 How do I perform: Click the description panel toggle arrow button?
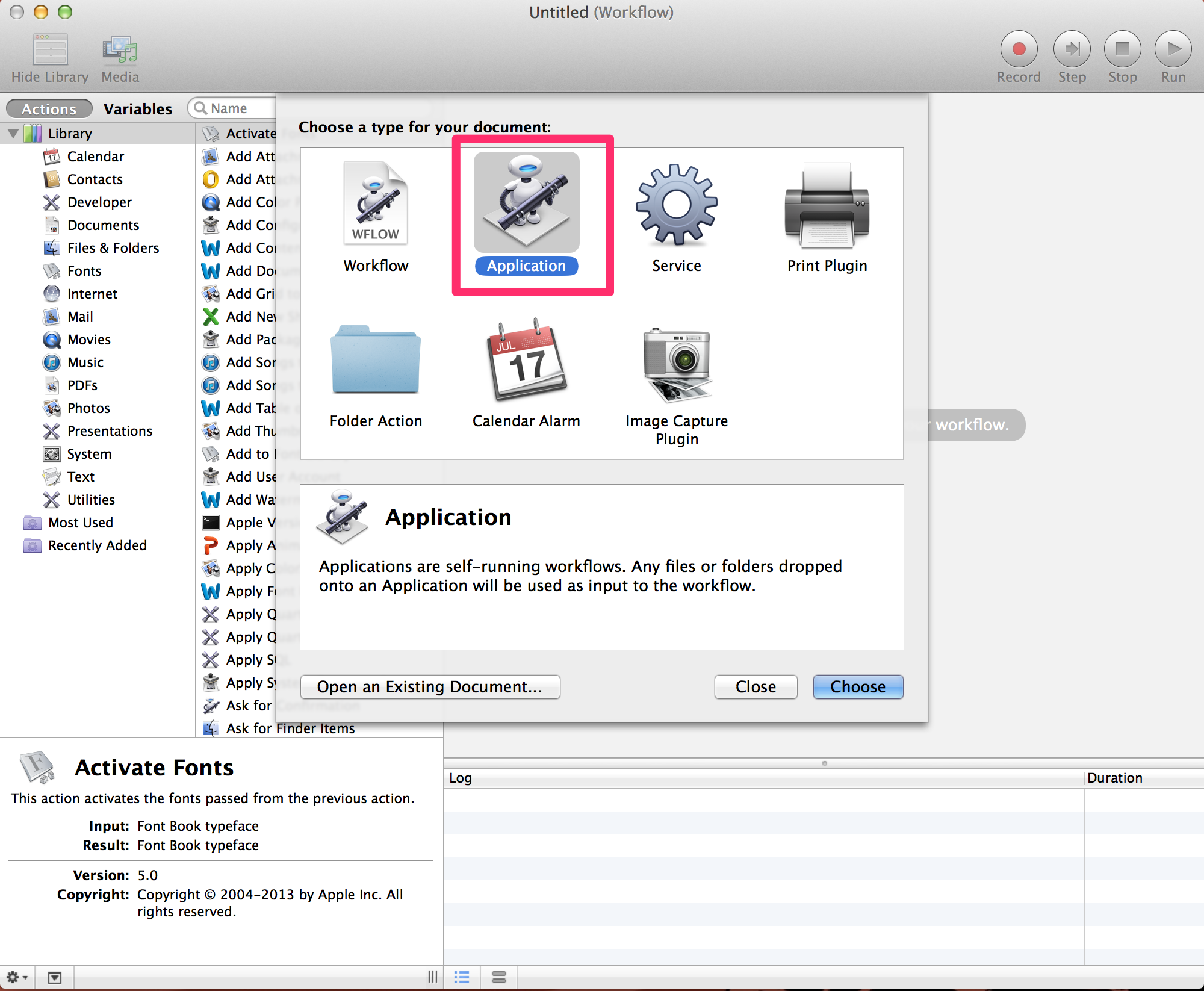click(55, 977)
